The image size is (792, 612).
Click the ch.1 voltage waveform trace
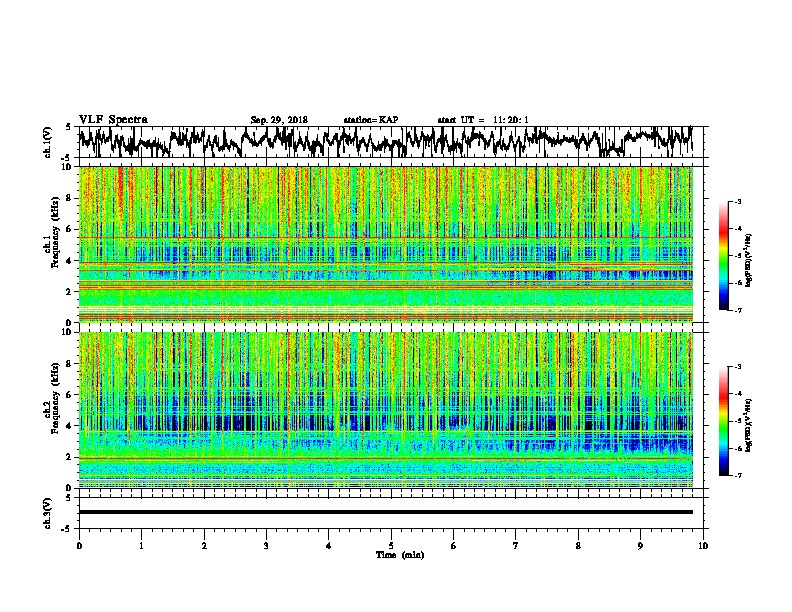coord(386,142)
